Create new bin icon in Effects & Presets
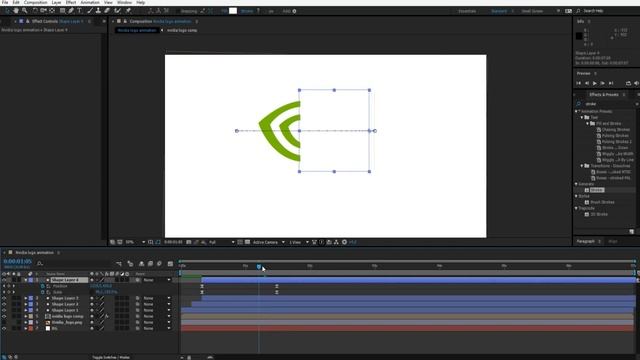Image resolution: width=640 pixels, height=360 pixels. [631, 231]
